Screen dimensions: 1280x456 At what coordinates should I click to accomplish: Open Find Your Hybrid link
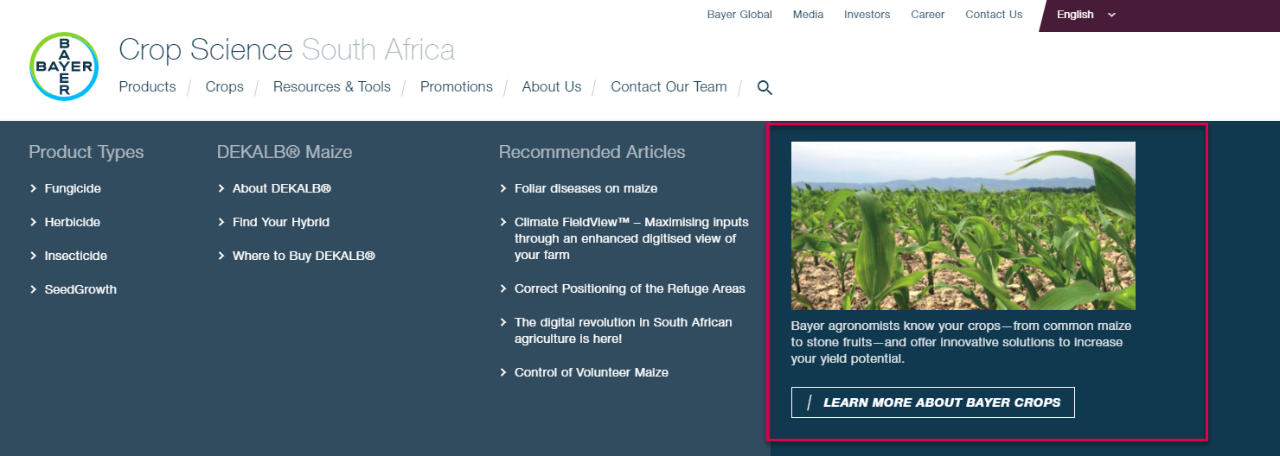click(280, 222)
